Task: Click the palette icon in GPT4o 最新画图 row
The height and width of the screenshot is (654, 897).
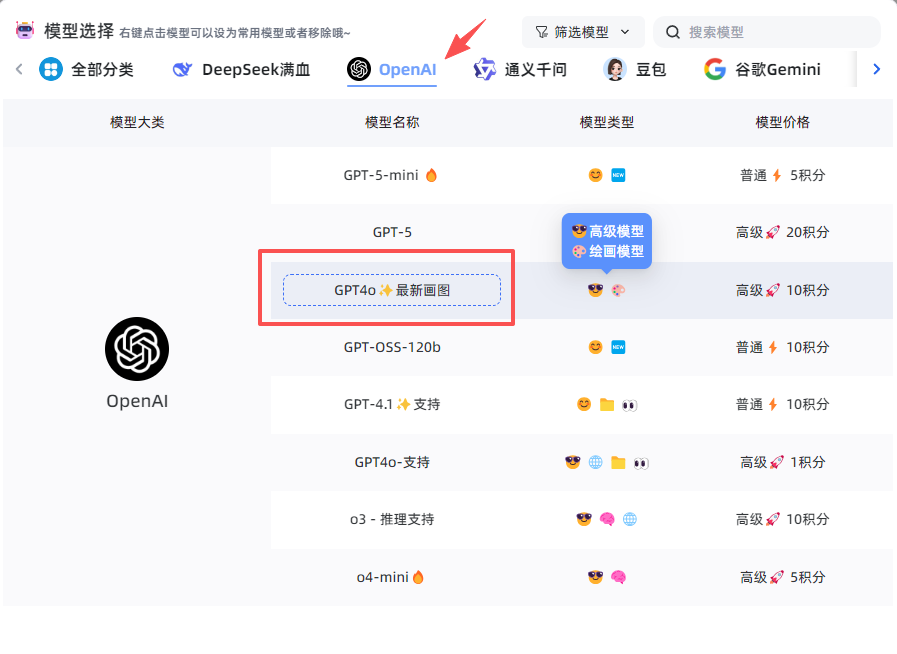Action: click(x=618, y=290)
